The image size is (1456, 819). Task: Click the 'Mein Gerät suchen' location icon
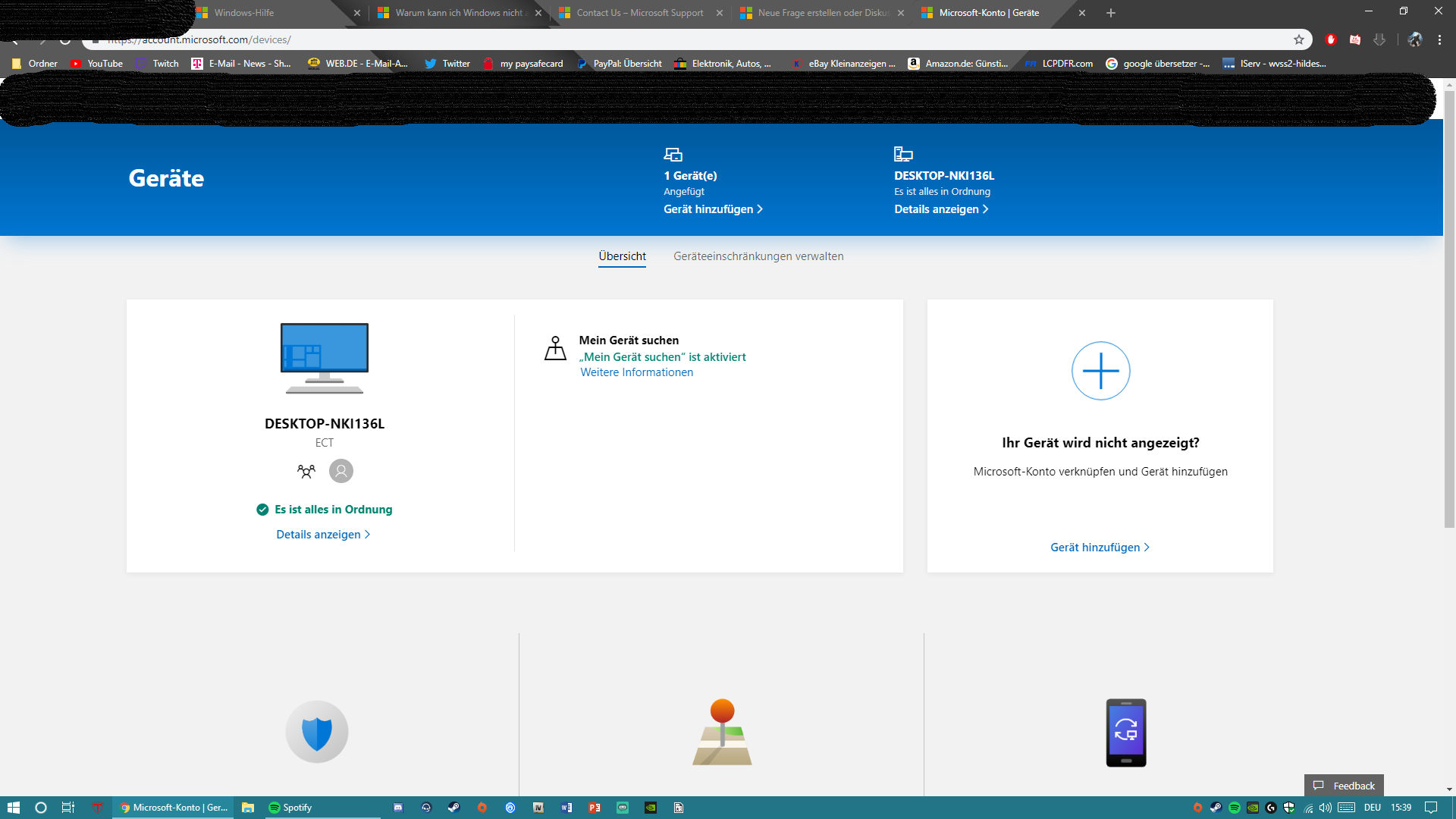click(555, 347)
